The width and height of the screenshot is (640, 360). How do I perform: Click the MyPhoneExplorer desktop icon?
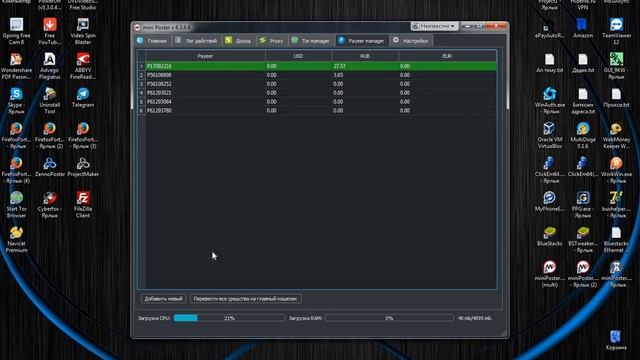click(x=550, y=202)
